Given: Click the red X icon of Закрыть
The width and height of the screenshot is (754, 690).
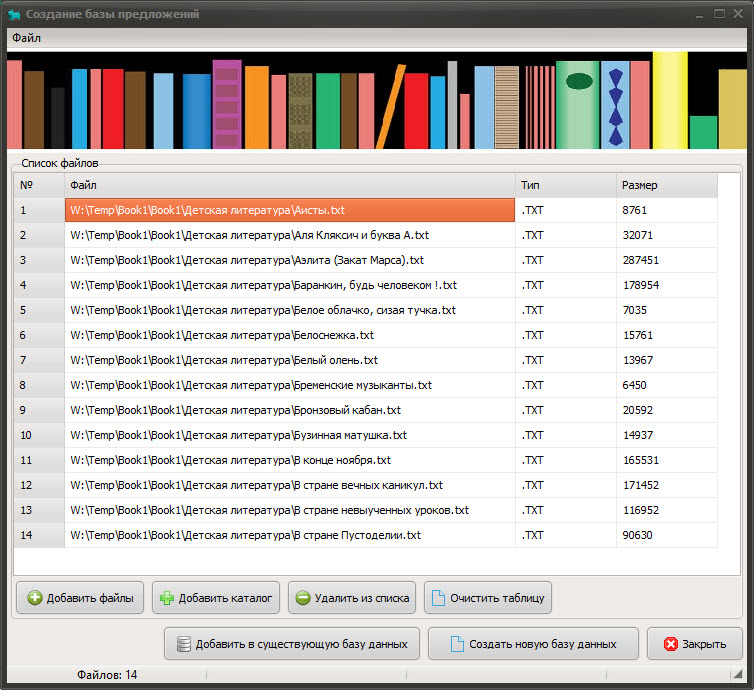Looking at the screenshot, I should point(670,644).
